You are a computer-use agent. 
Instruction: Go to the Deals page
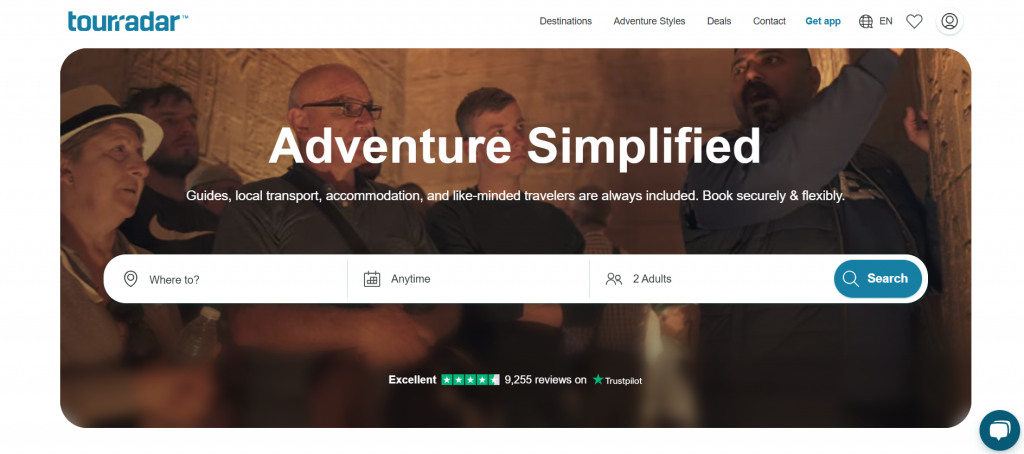[719, 21]
